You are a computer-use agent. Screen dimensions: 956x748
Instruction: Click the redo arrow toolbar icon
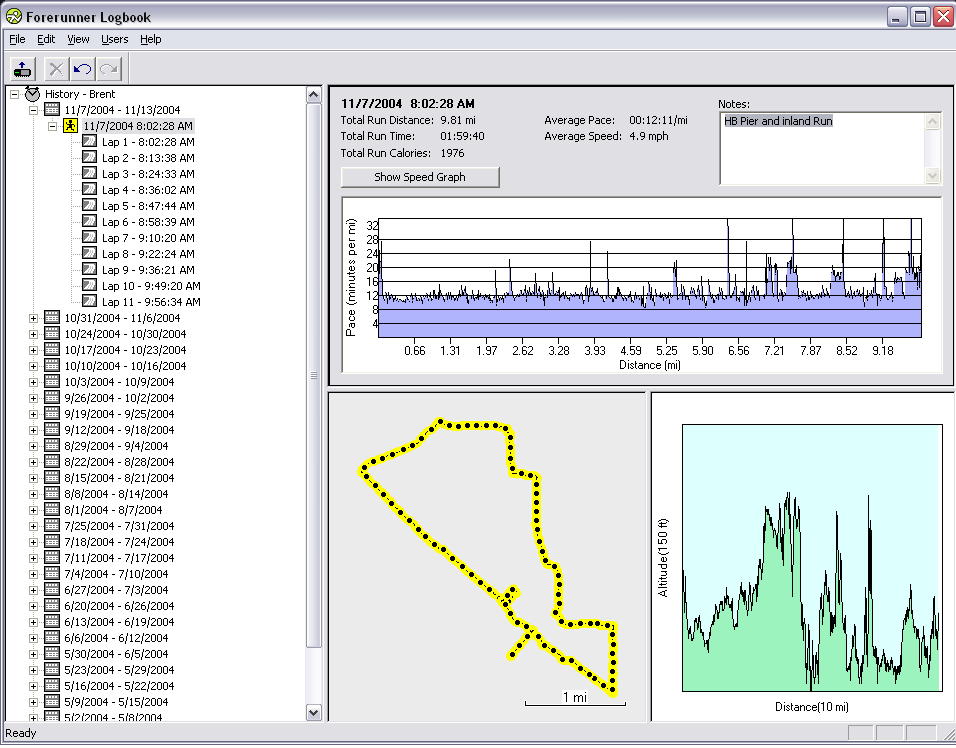109,69
